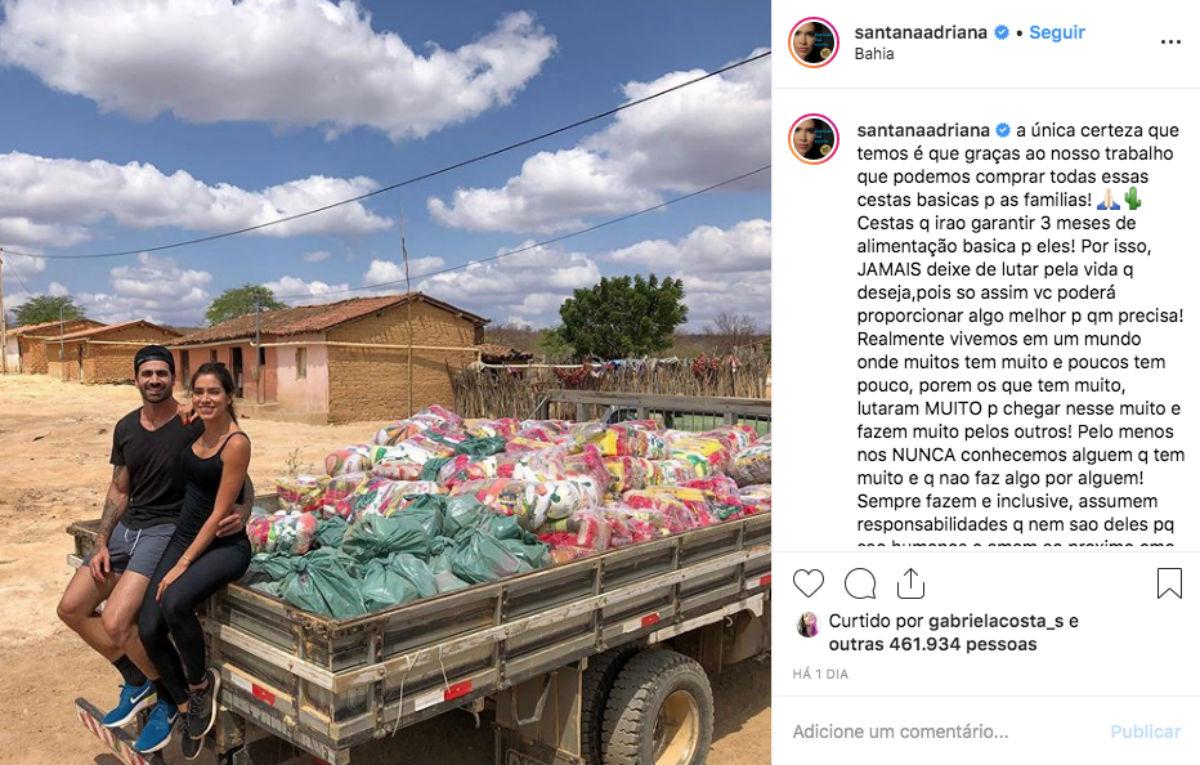Click the HÁ 1 DIA timestamp
This screenshot has width=1200, height=765.
coord(820,675)
